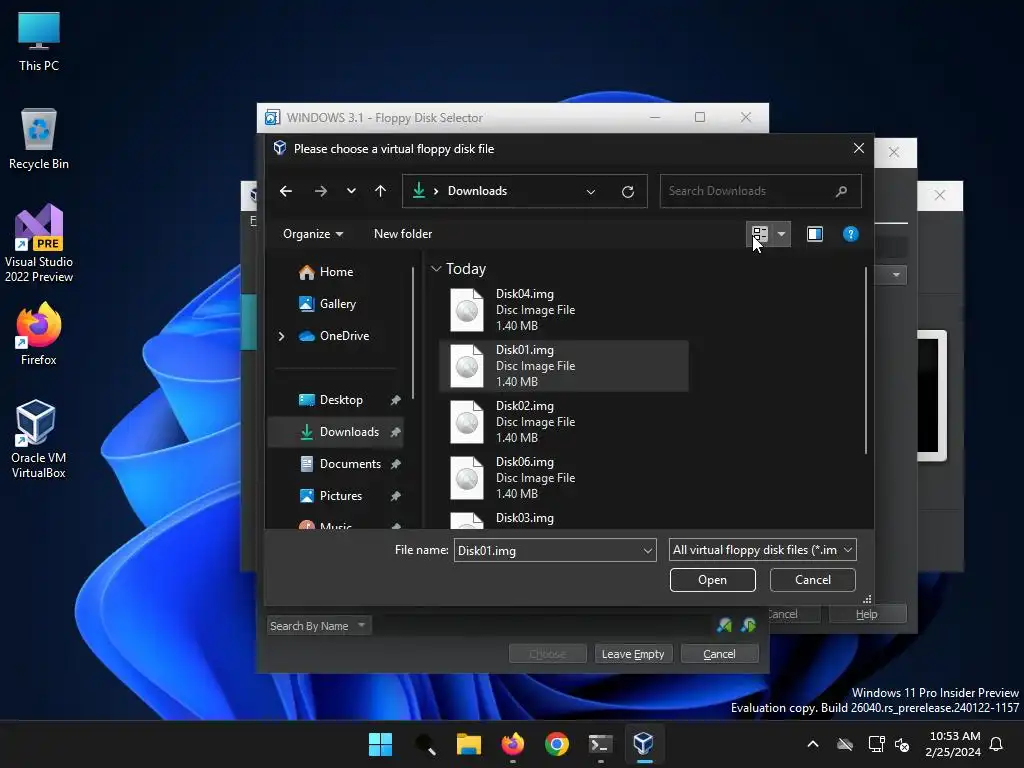Open the notifications bell
Viewport: 1024px width, 768px height.
[996, 744]
